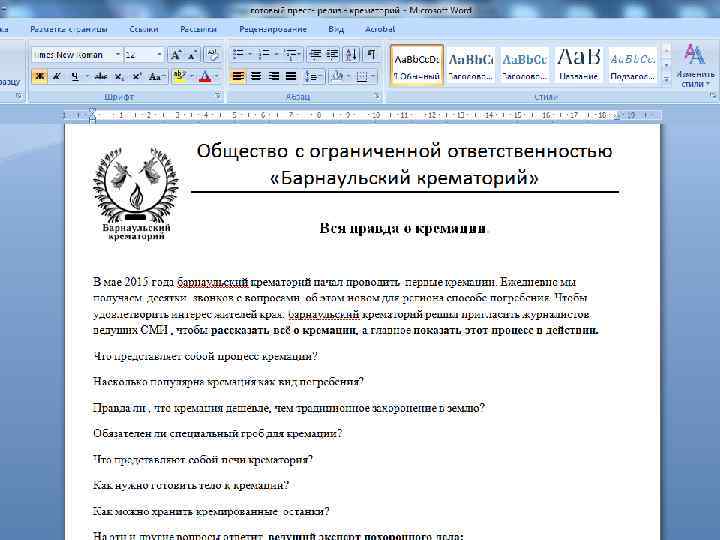Image resolution: width=720 pixels, height=540 pixels.
Task: Toggle italic formatting (К) button
Action: click(56, 76)
